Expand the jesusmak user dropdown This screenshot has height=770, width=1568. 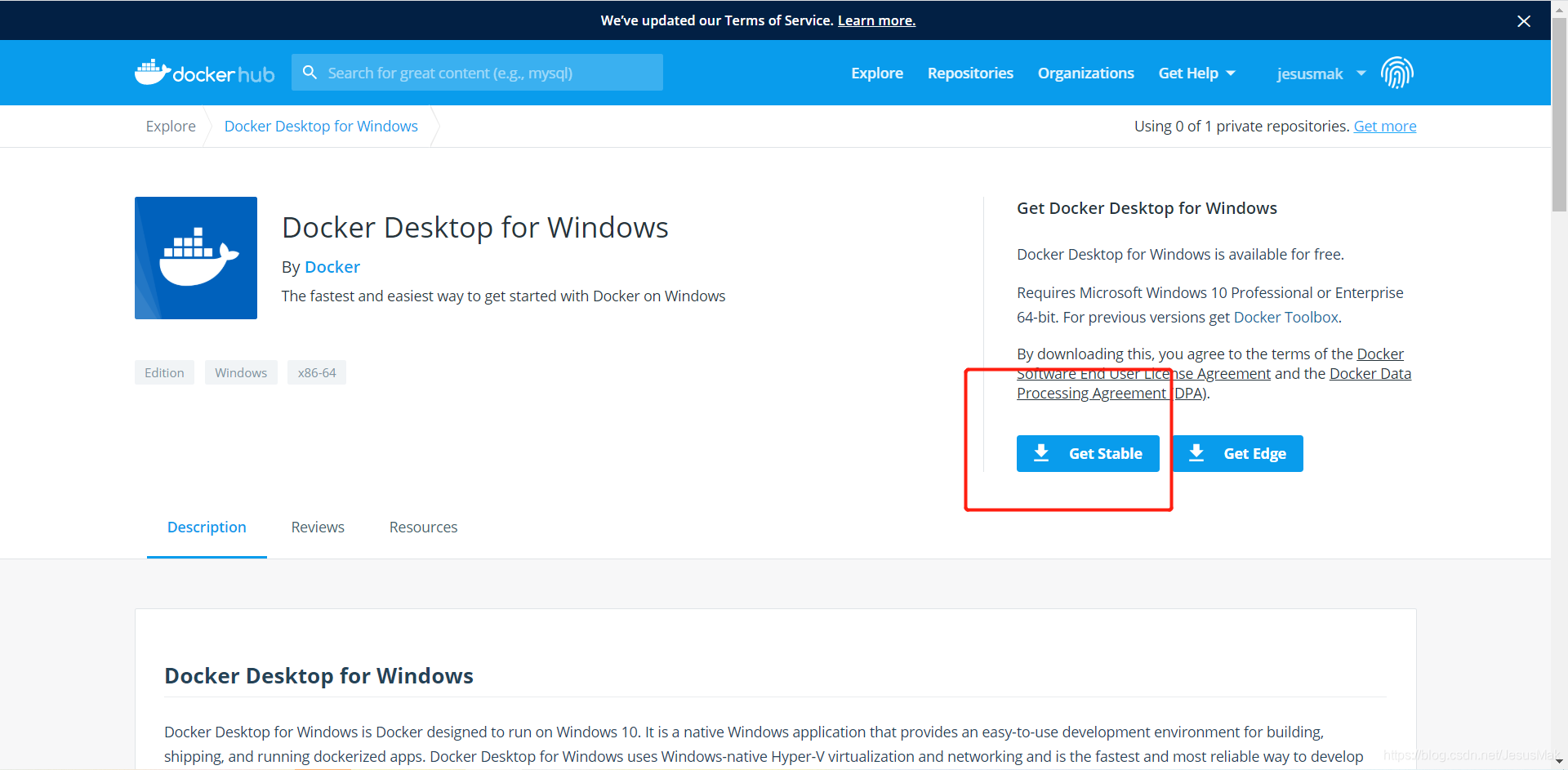[x=1321, y=73]
